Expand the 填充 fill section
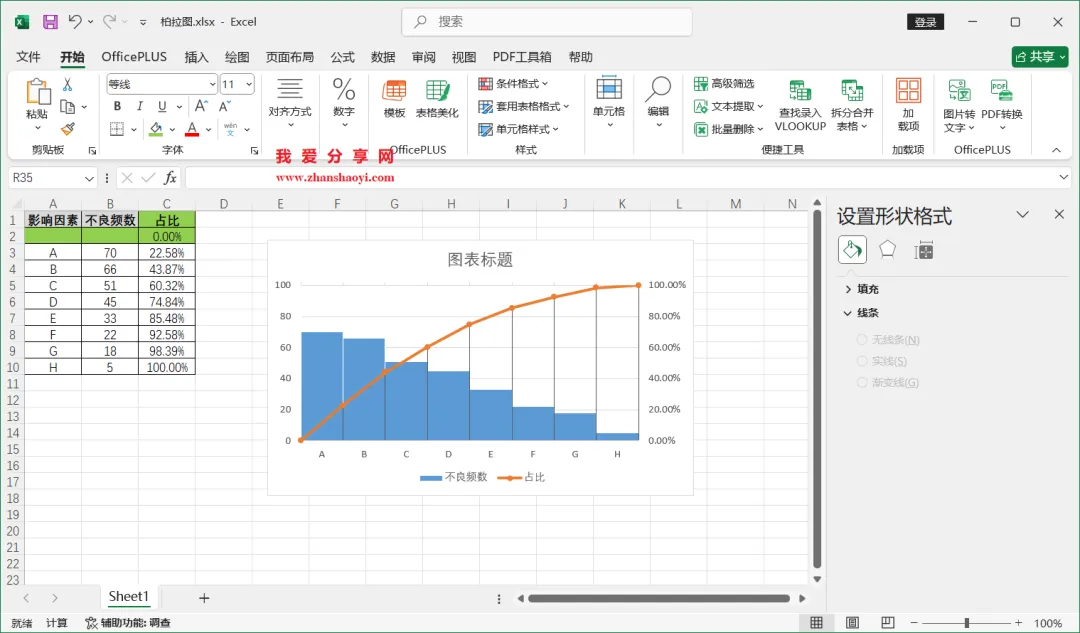 coord(862,289)
